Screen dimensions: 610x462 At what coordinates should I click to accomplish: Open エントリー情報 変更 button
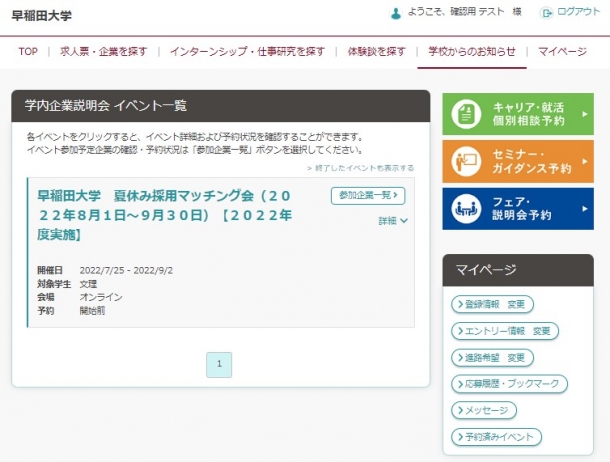click(505, 331)
